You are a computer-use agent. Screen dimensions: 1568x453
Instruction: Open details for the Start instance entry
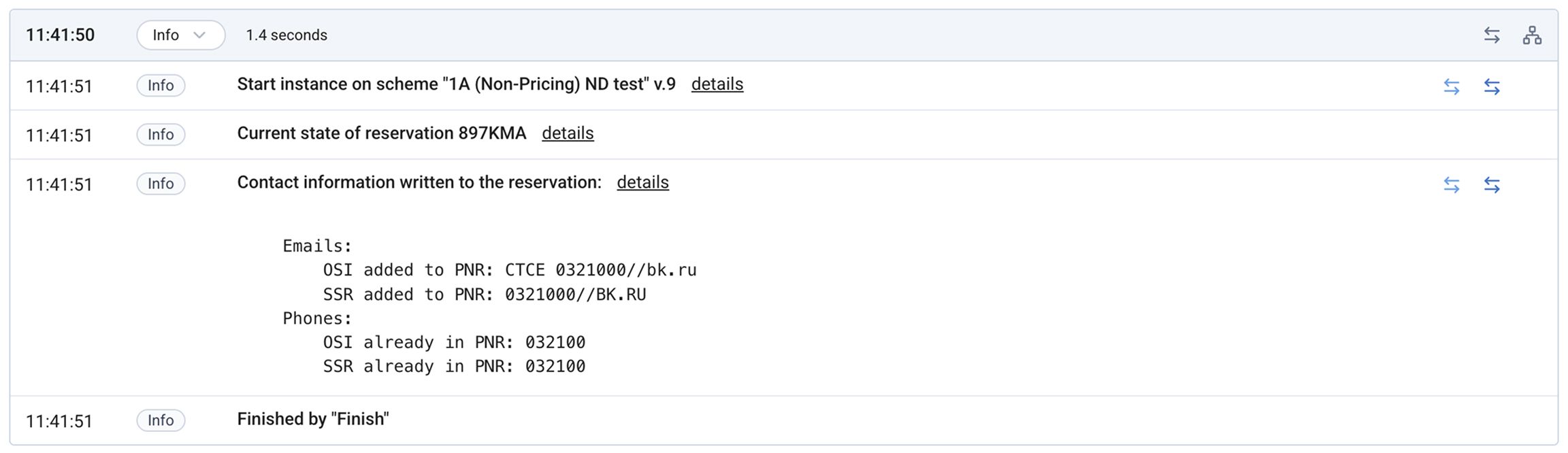(x=717, y=84)
